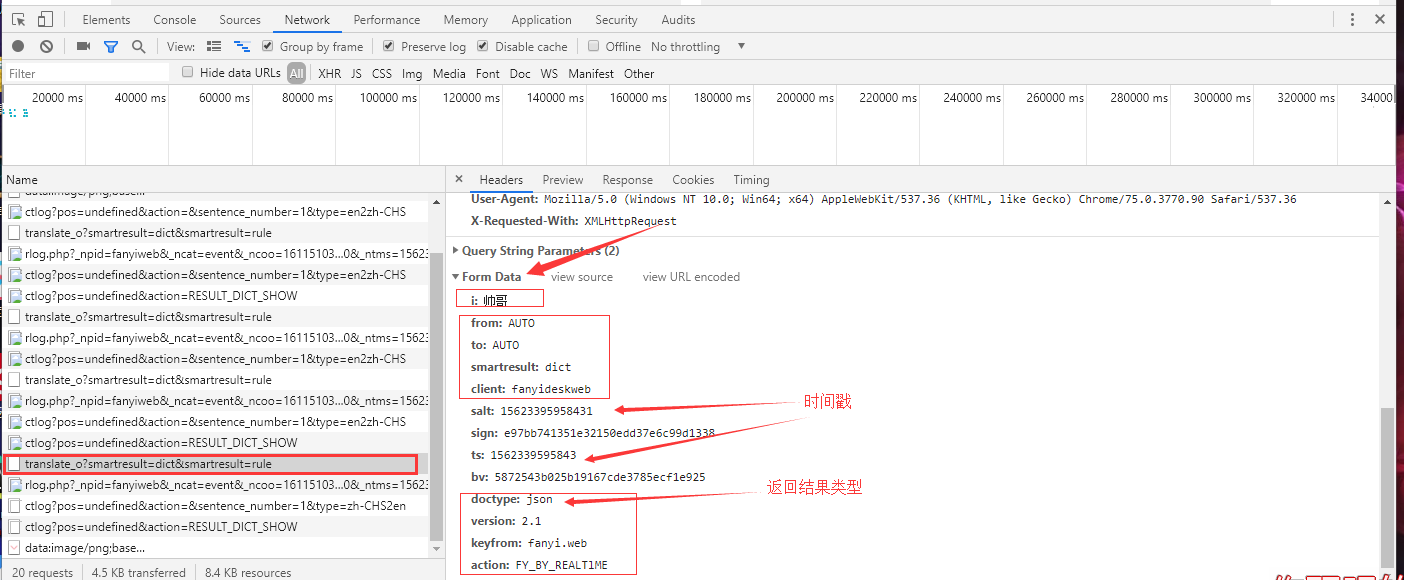Uncheck Preserve log checkbox
The image size is (1404, 580).
pyautogui.click(x=389, y=46)
